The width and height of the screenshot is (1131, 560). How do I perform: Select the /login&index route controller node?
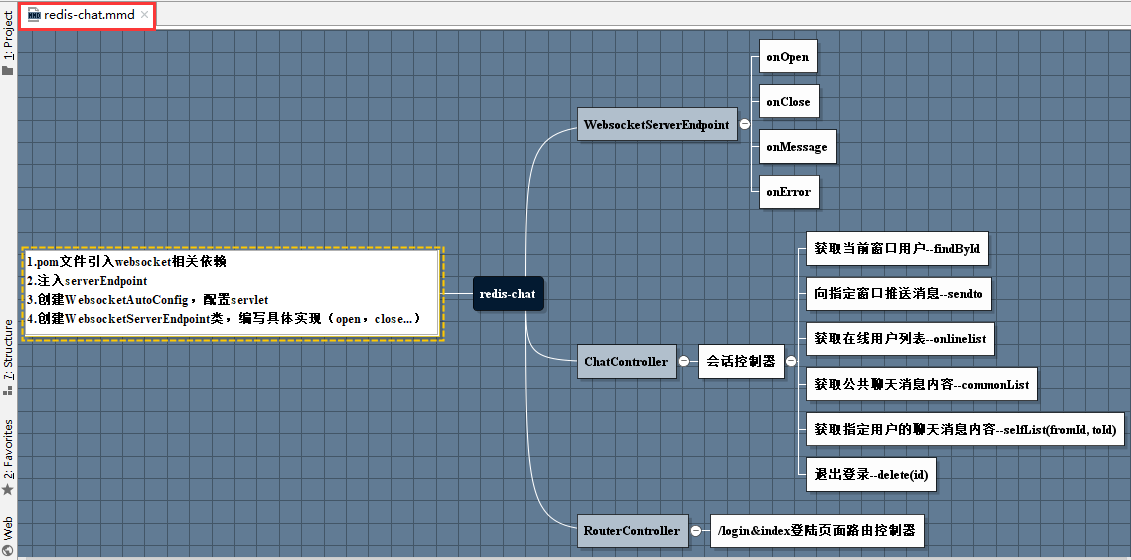tap(816, 530)
